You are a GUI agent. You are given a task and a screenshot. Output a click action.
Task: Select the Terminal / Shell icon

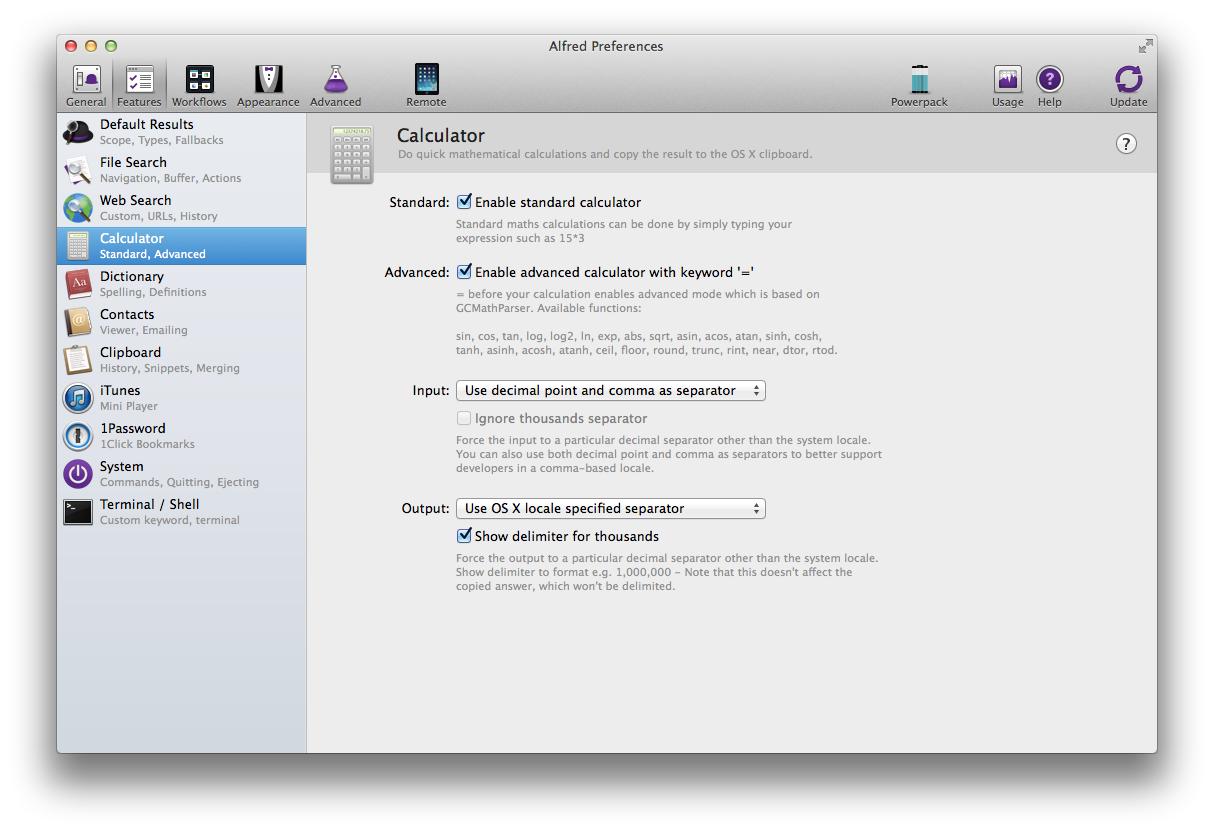(78, 512)
